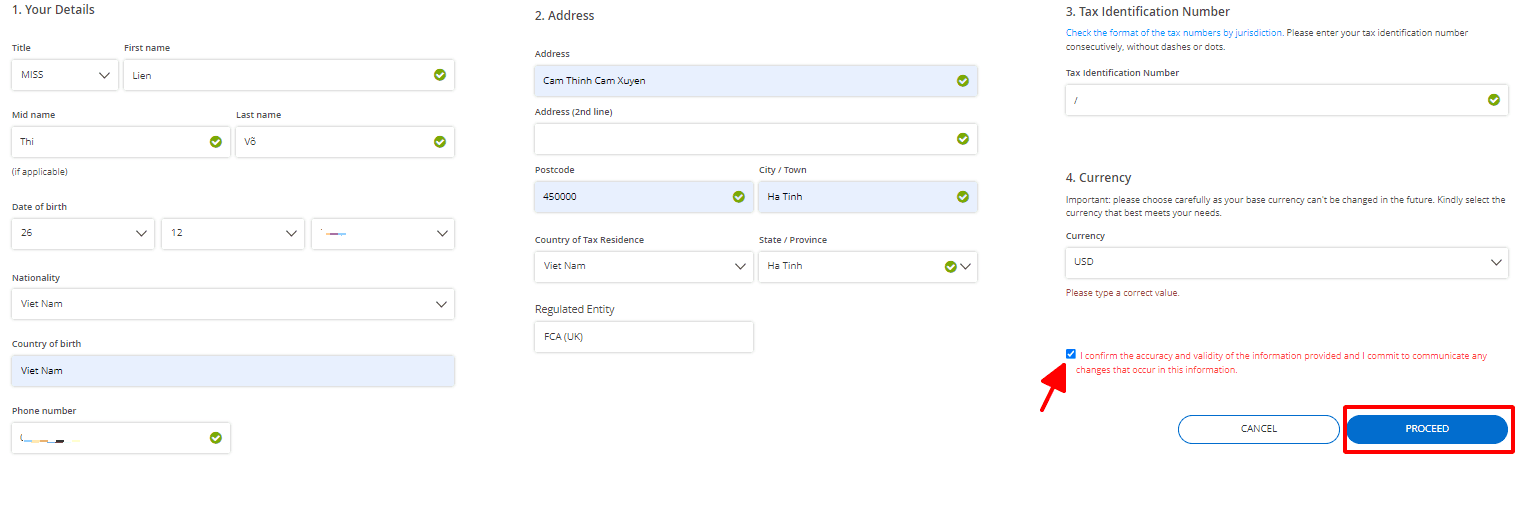Click the City / Town field
Screen dimensions: 1524x514
pyautogui.click(x=868, y=197)
